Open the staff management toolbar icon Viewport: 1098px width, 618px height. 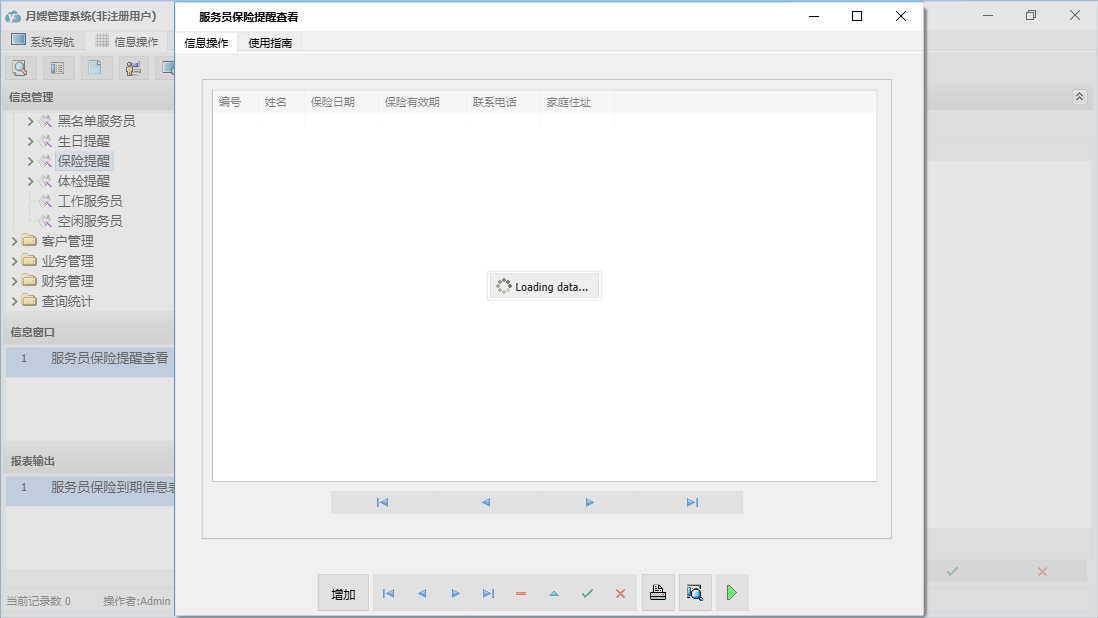click(133, 67)
